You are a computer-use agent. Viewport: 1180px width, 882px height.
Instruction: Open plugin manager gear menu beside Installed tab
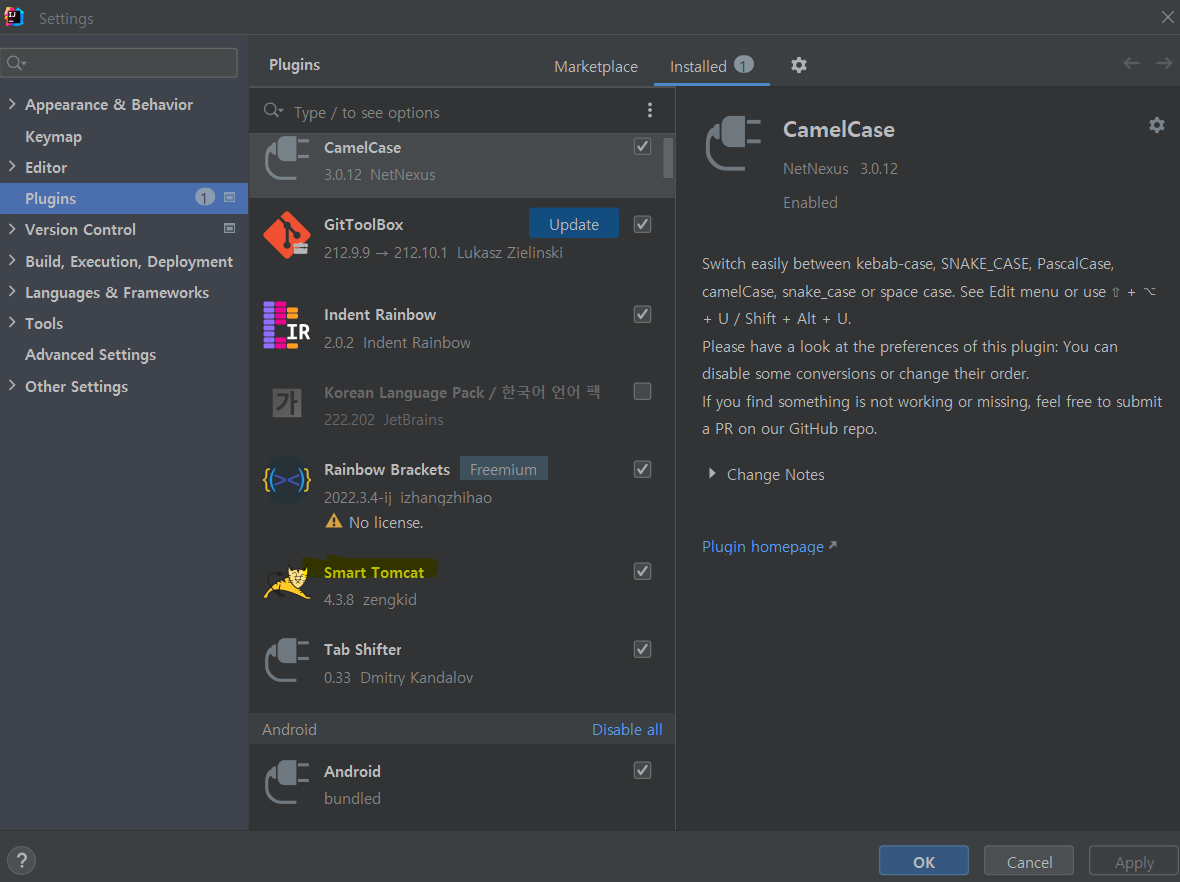(798, 65)
